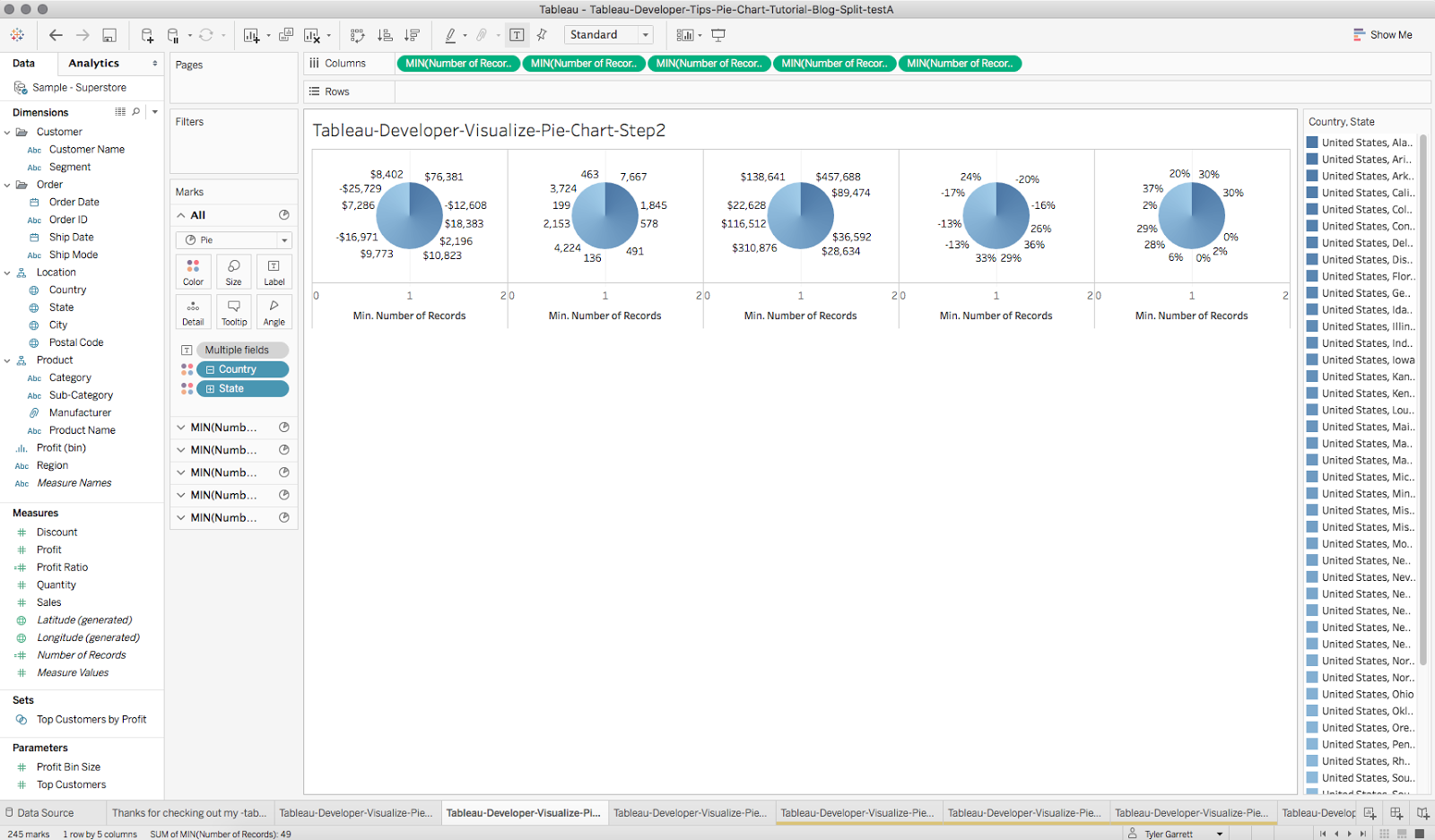Click the Sort Ascending toolbar icon

[385, 34]
